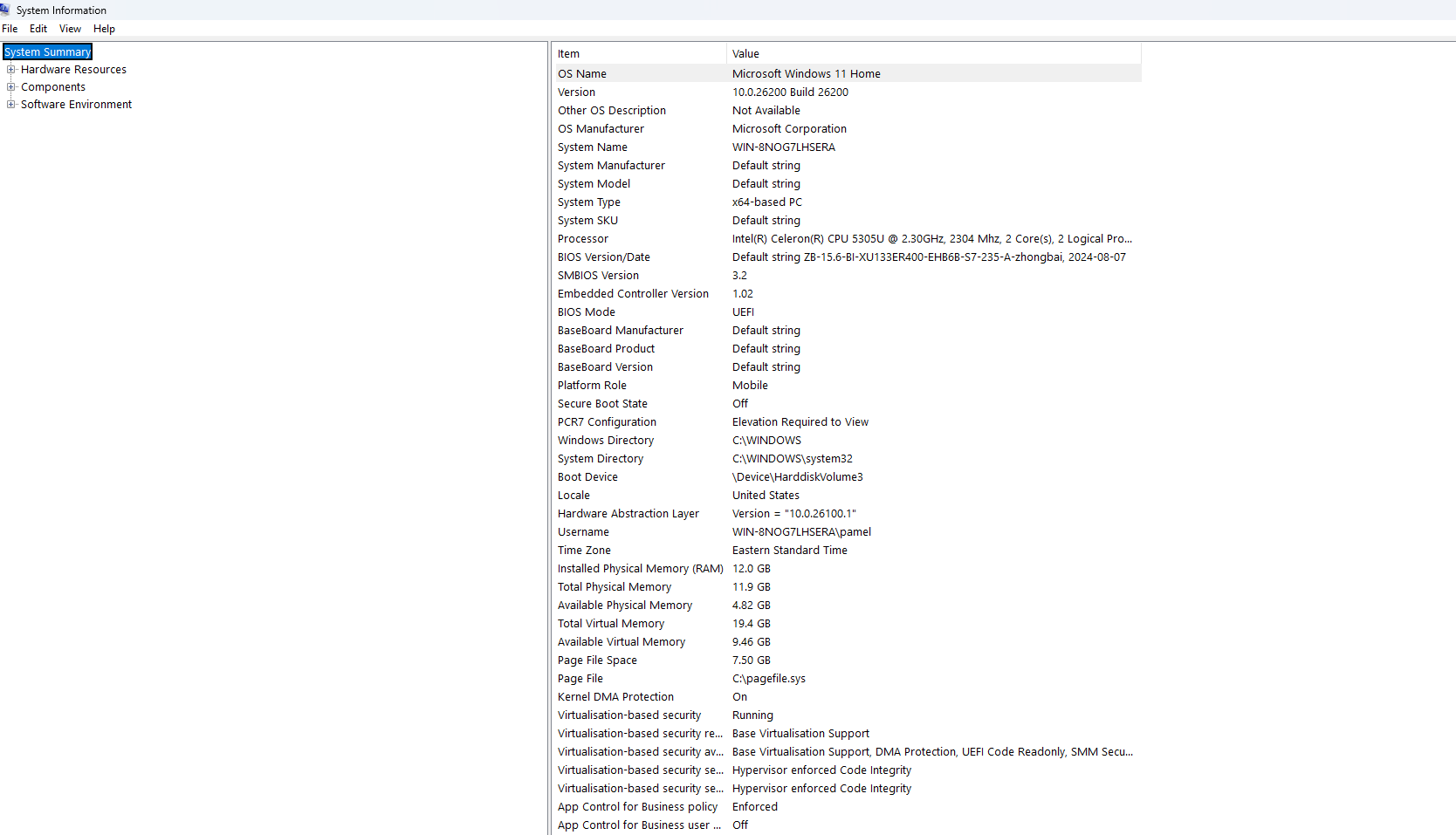Screen dimensions: 1456x835
Task: Select the Hardware Abstraction Layer row
Action: coord(848,514)
